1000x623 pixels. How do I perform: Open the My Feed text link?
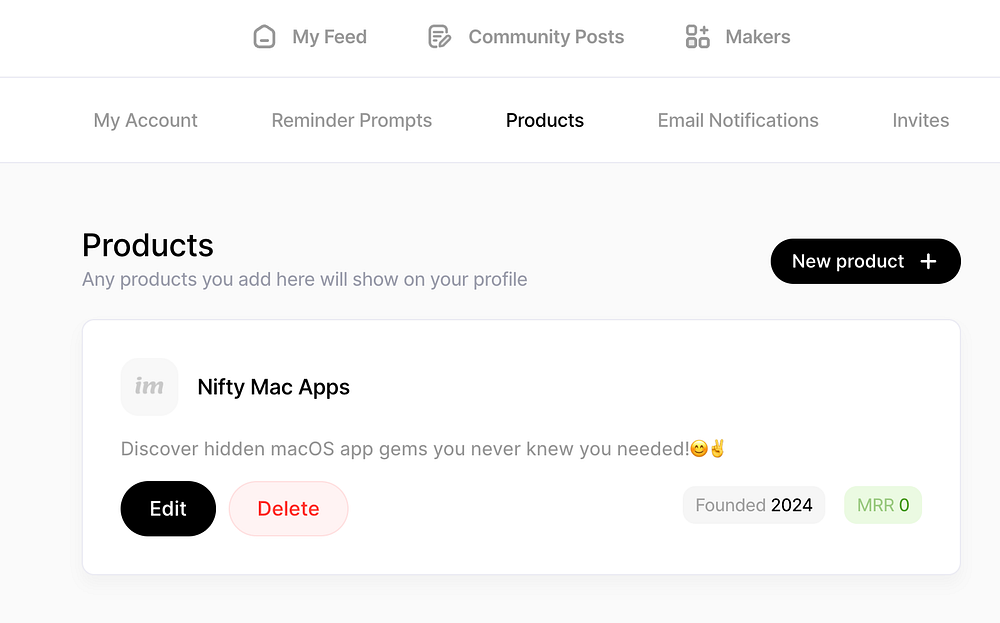pos(329,37)
